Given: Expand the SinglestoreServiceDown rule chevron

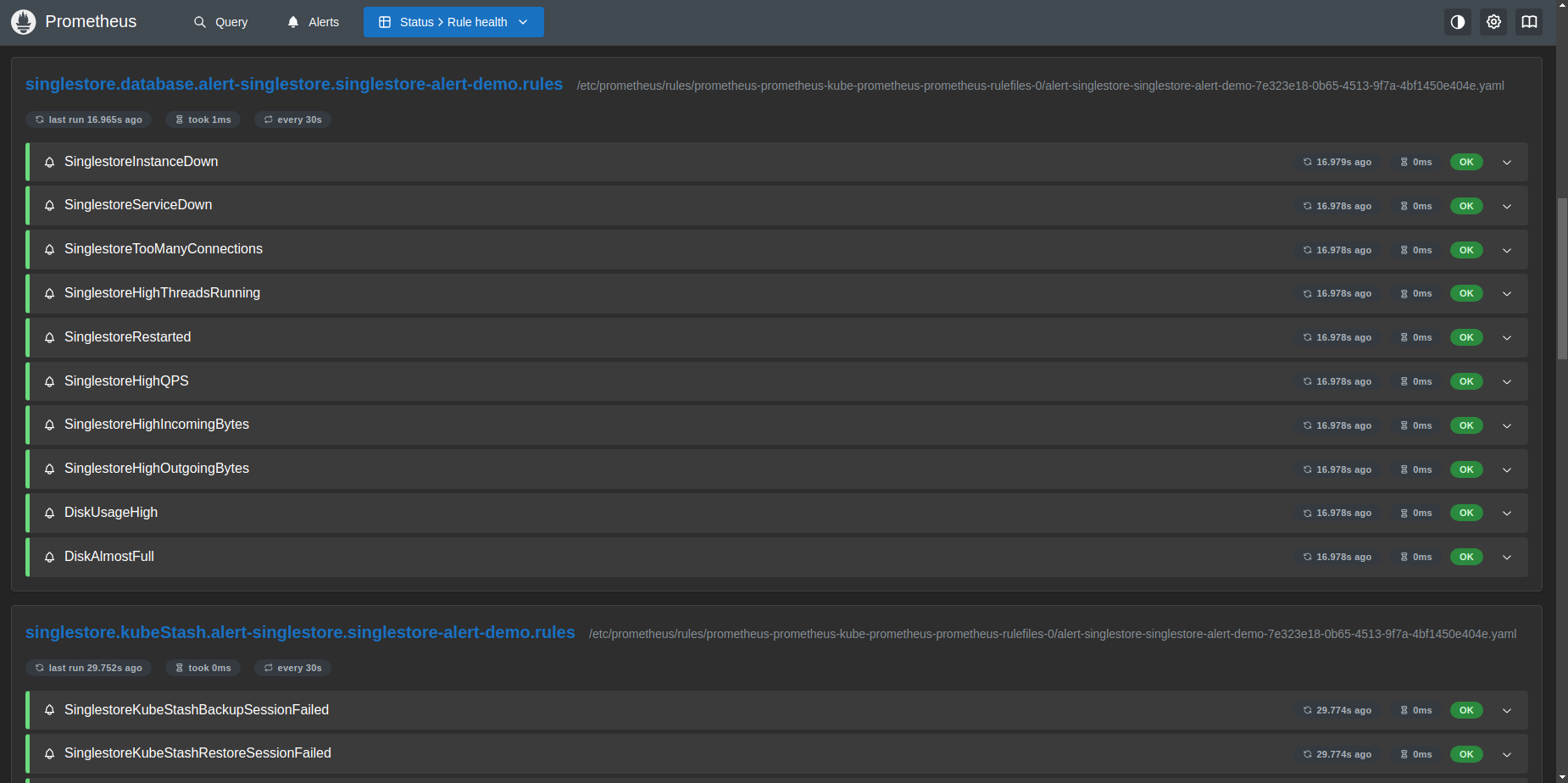Looking at the screenshot, I should pyautogui.click(x=1507, y=206).
